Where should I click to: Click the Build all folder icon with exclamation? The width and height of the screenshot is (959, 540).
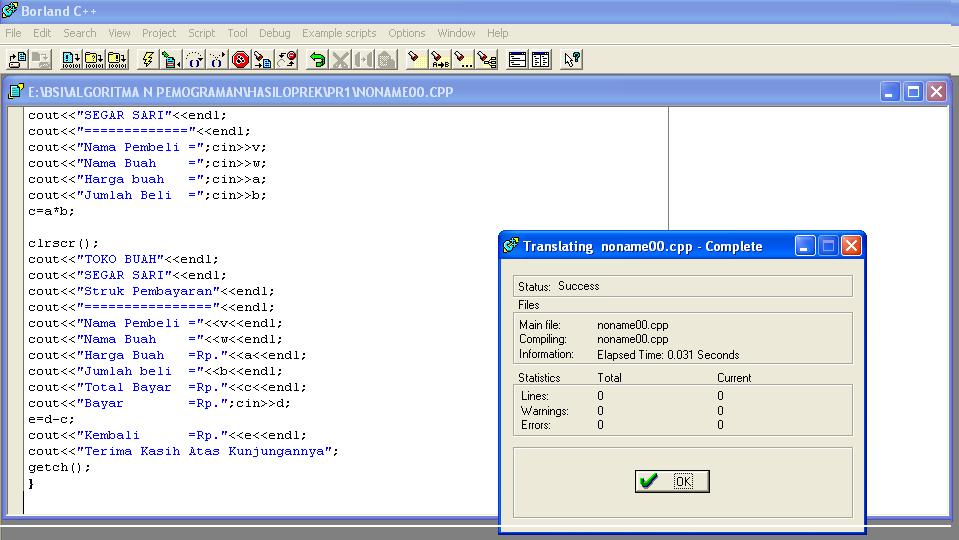pyautogui.click(x=117, y=59)
